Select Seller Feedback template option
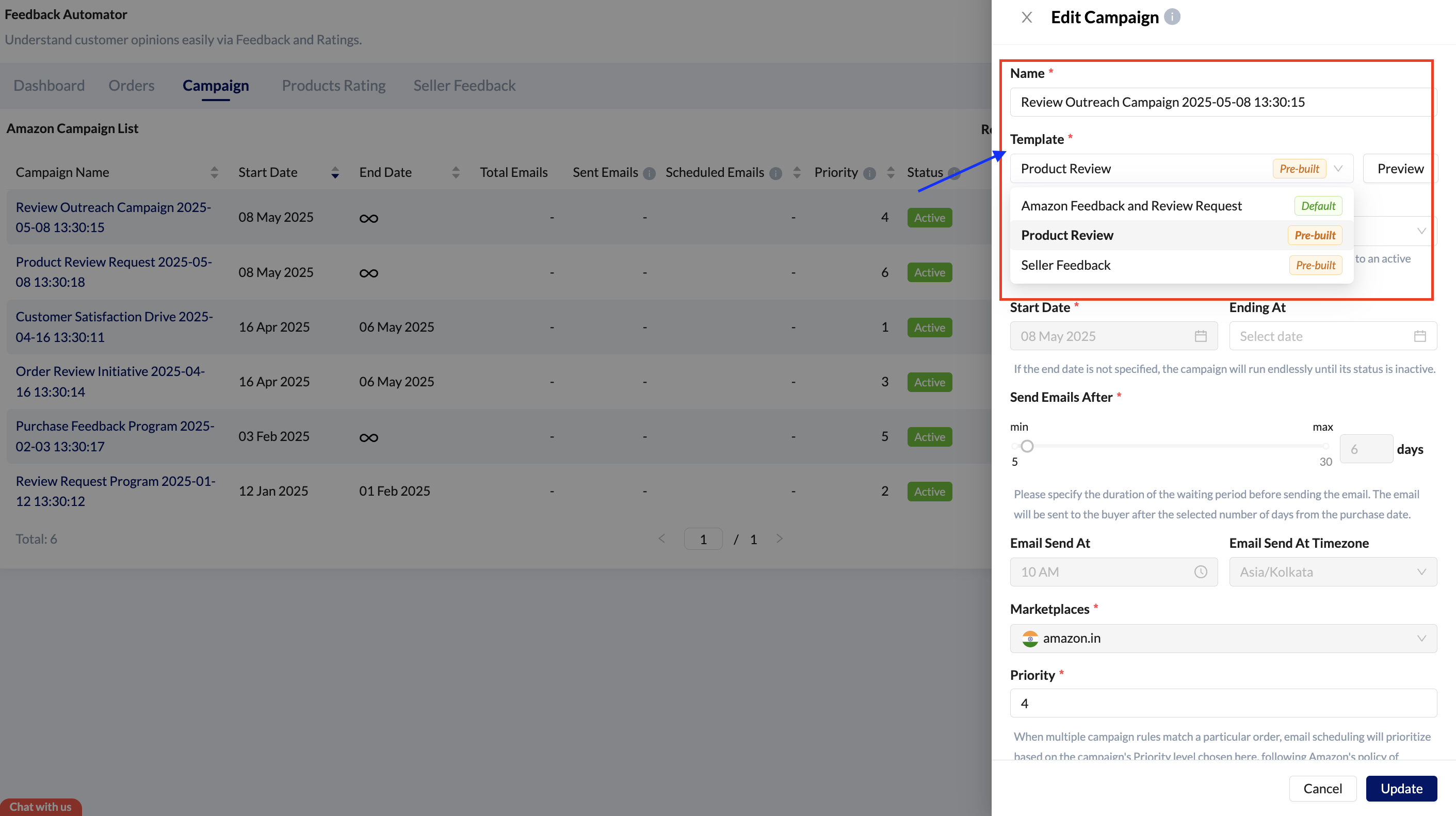Image resolution: width=1456 pixels, height=816 pixels. 1065,265
